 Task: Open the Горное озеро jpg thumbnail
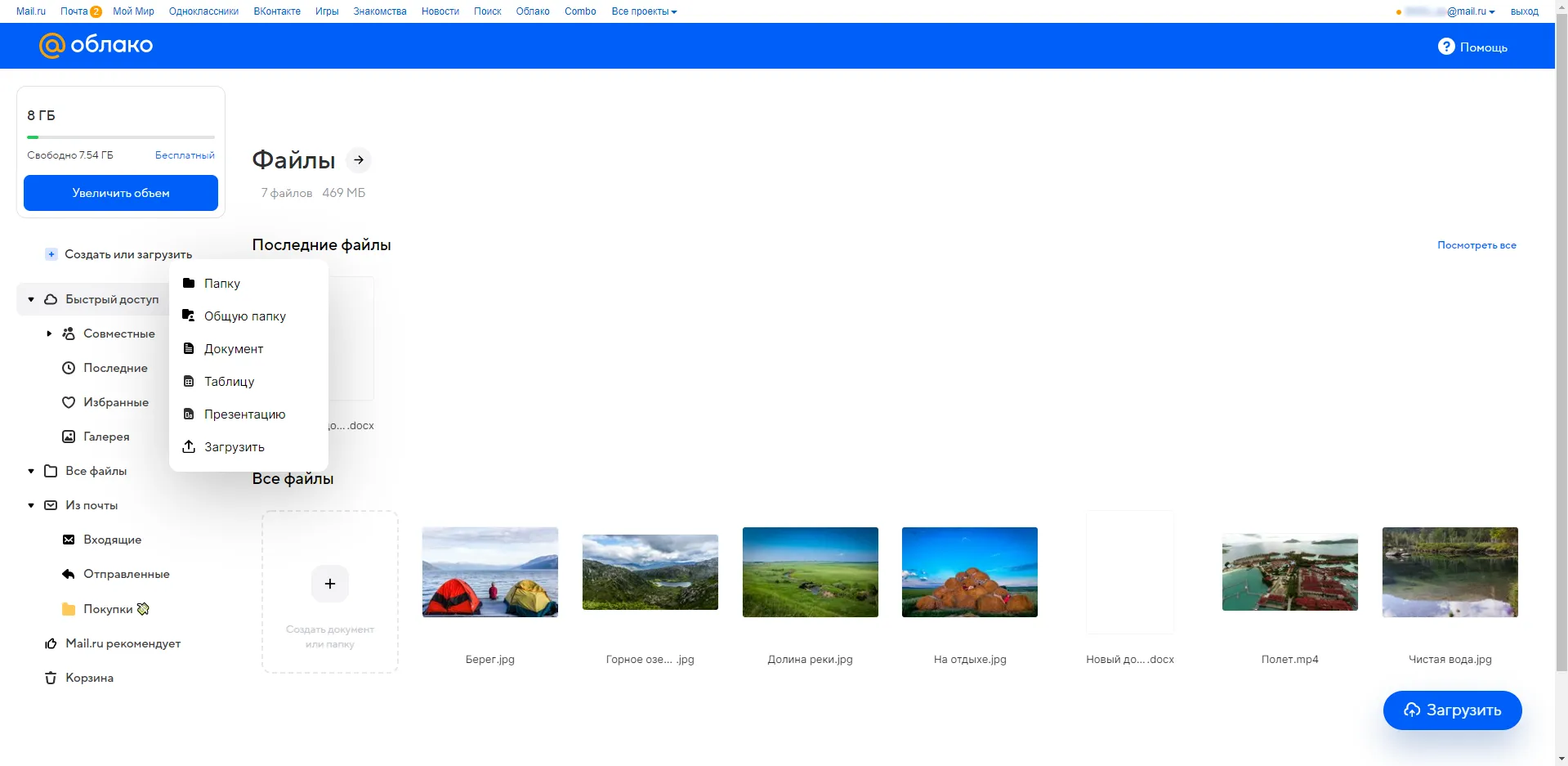click(x=650, y=572)
